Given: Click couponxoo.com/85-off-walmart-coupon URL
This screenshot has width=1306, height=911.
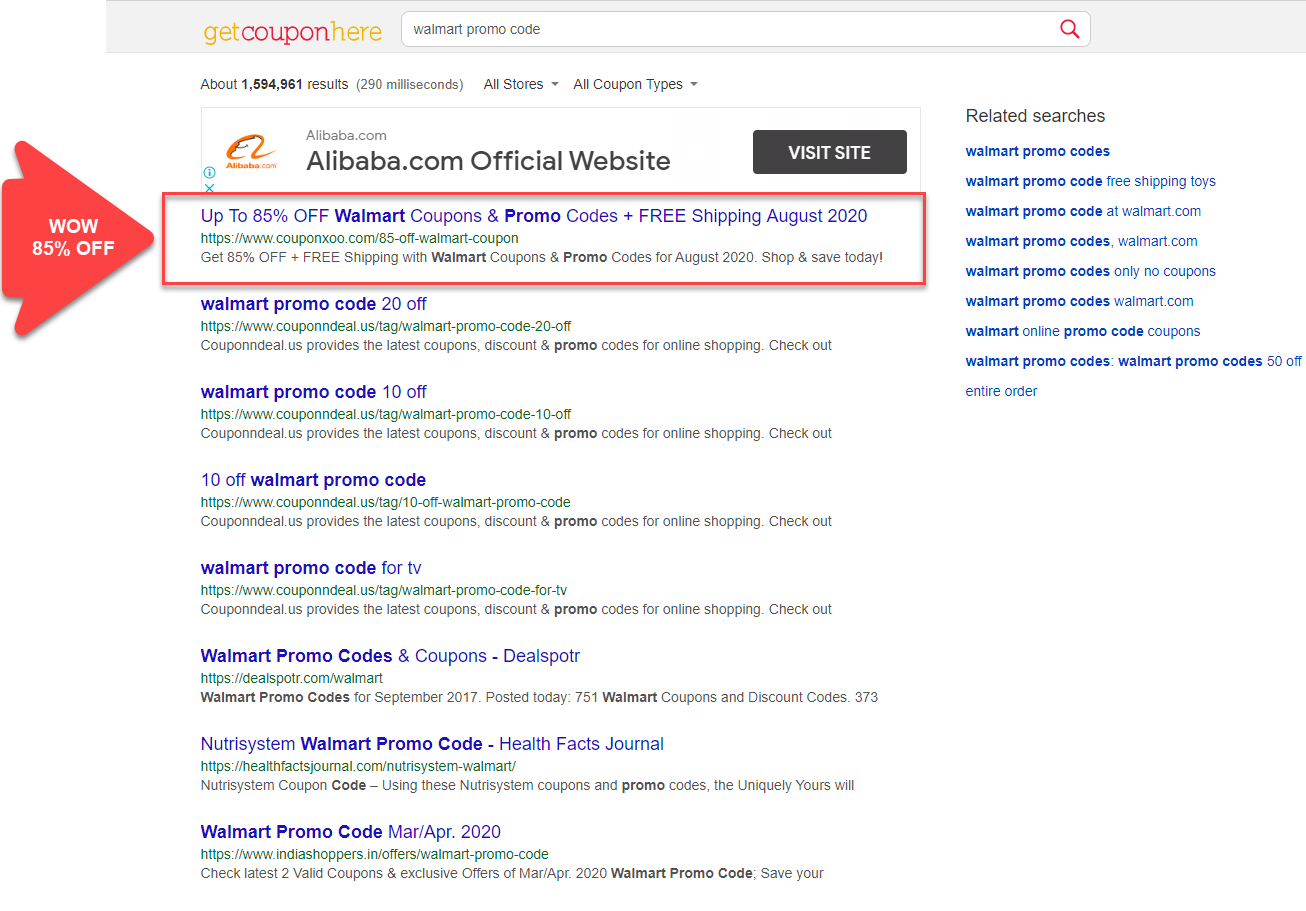Looking at the screenshot, I should tap(360, 238).
